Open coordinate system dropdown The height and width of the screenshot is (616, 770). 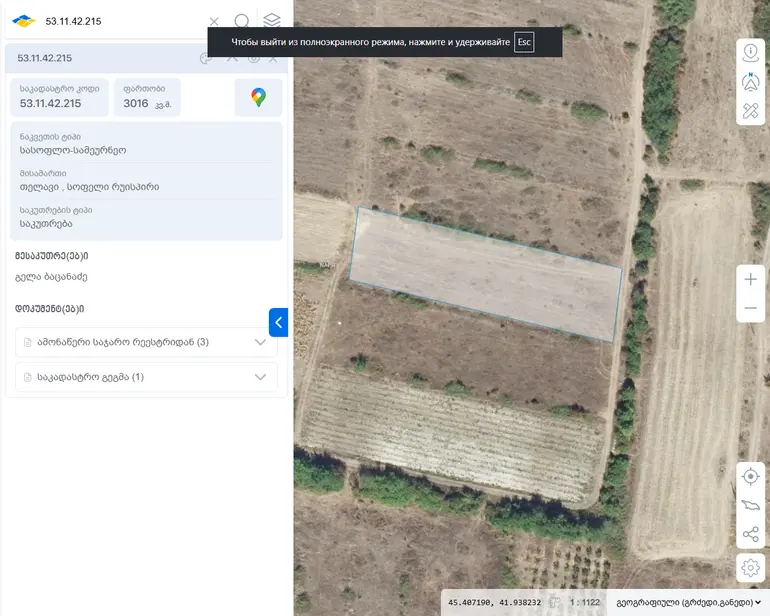688,602
